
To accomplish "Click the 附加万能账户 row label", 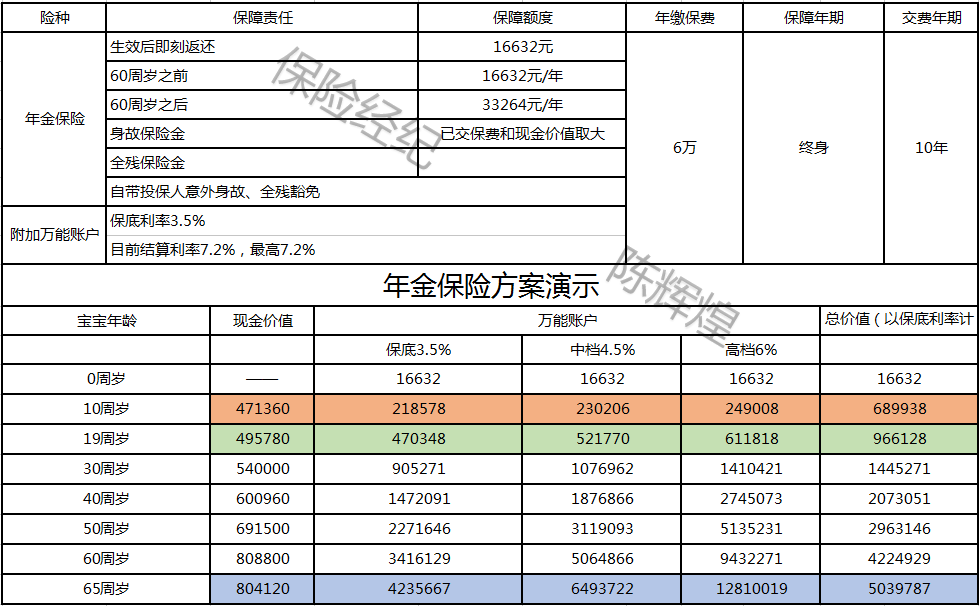I will (x=52, y=234).
